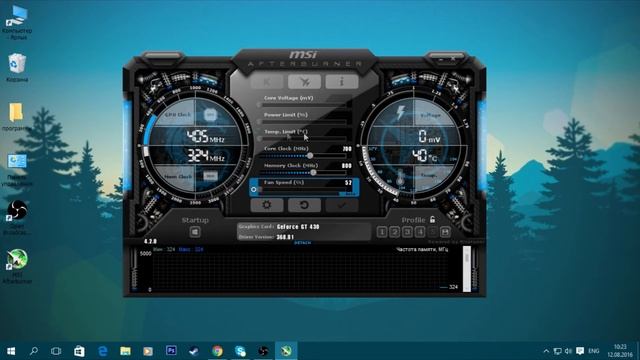Open the OC Scanner airplane icon button
This screenshot has width=640, height=360.
coord(304,82)
